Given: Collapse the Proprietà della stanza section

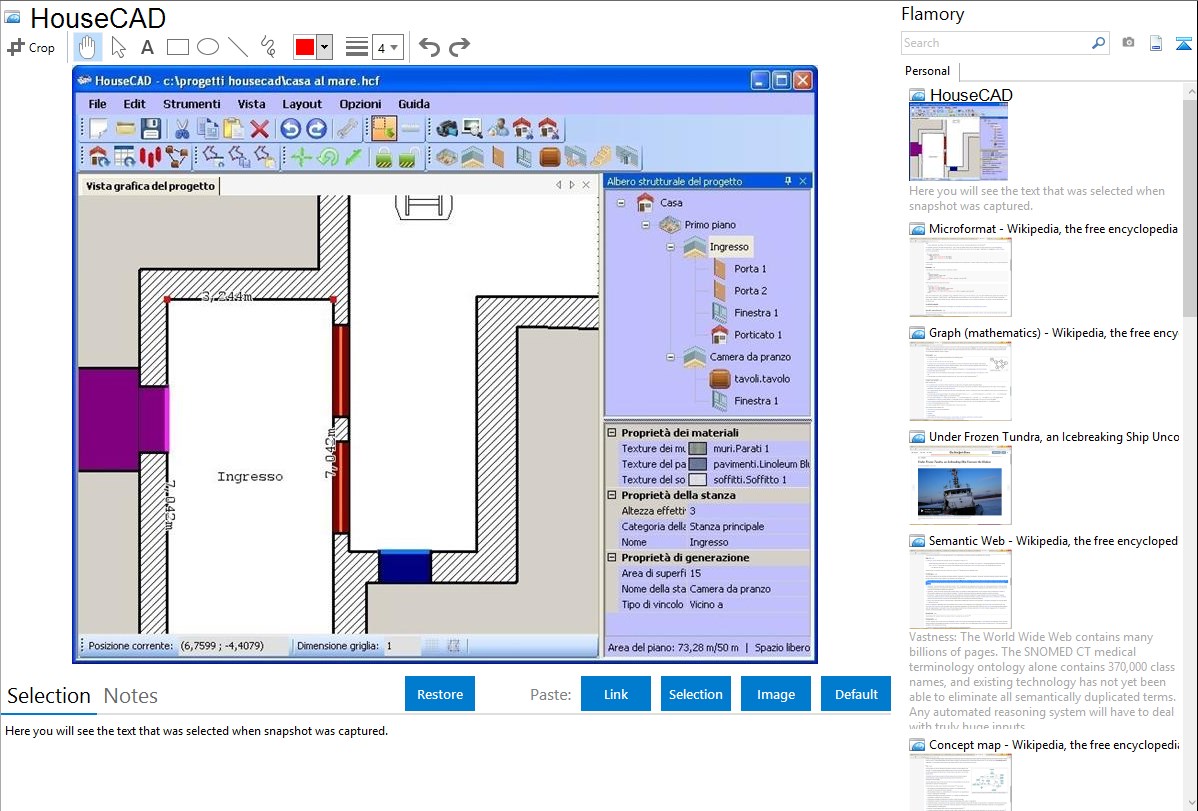Looking at the screenshot, I should [x=612, y=495].
